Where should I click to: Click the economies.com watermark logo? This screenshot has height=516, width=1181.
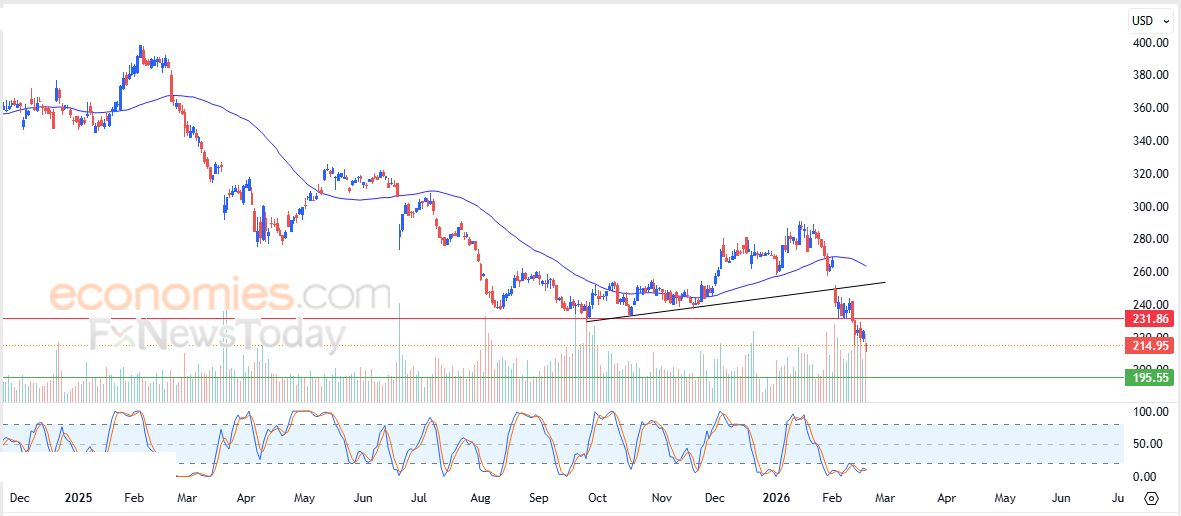(220, 296)
